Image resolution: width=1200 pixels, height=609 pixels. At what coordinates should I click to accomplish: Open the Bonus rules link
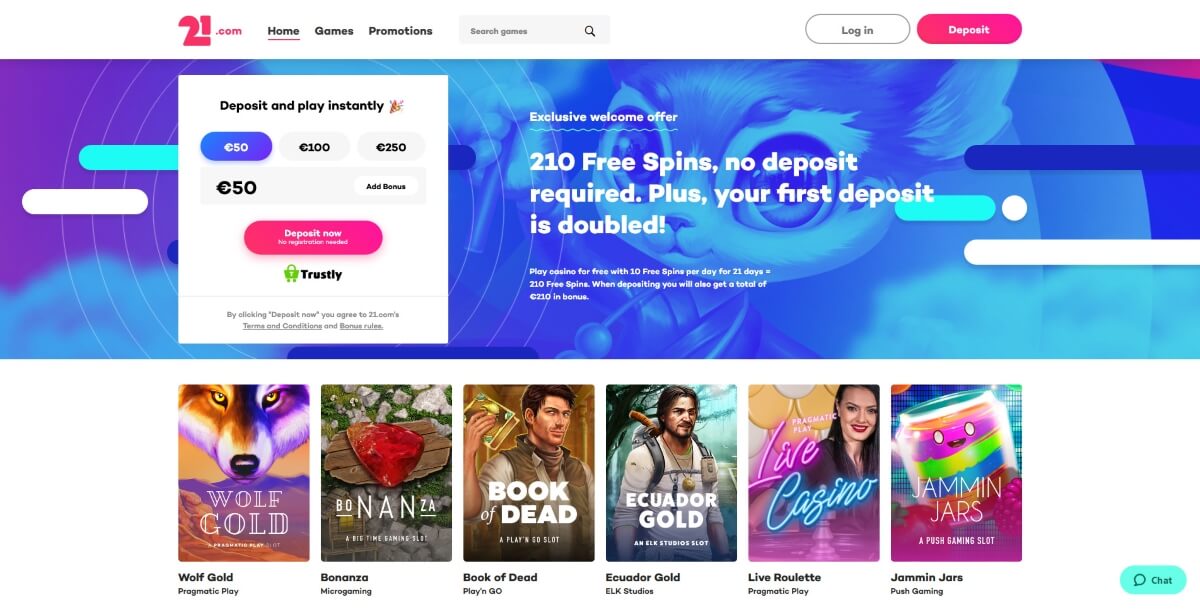(x=361, y=326)
